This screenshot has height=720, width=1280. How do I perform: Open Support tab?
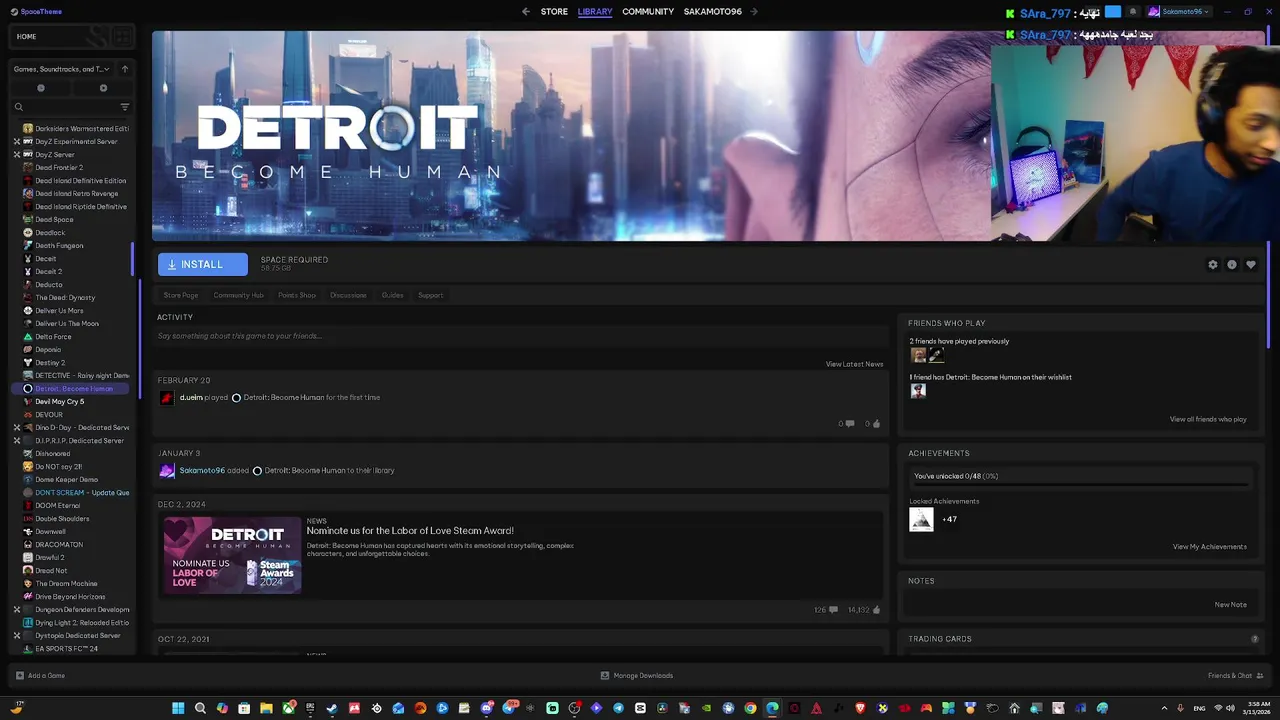pos(430,295)
